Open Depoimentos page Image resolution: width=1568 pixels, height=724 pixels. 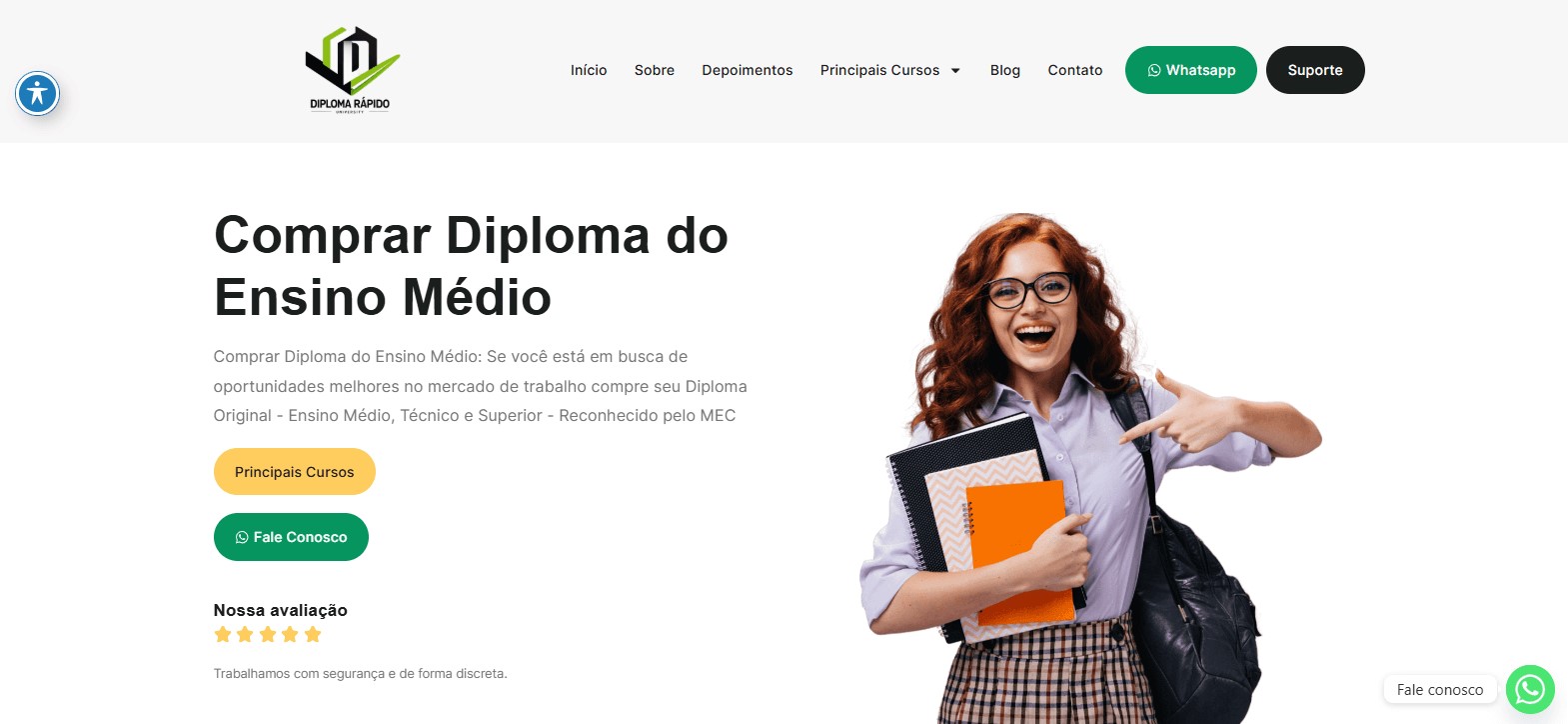748,70
